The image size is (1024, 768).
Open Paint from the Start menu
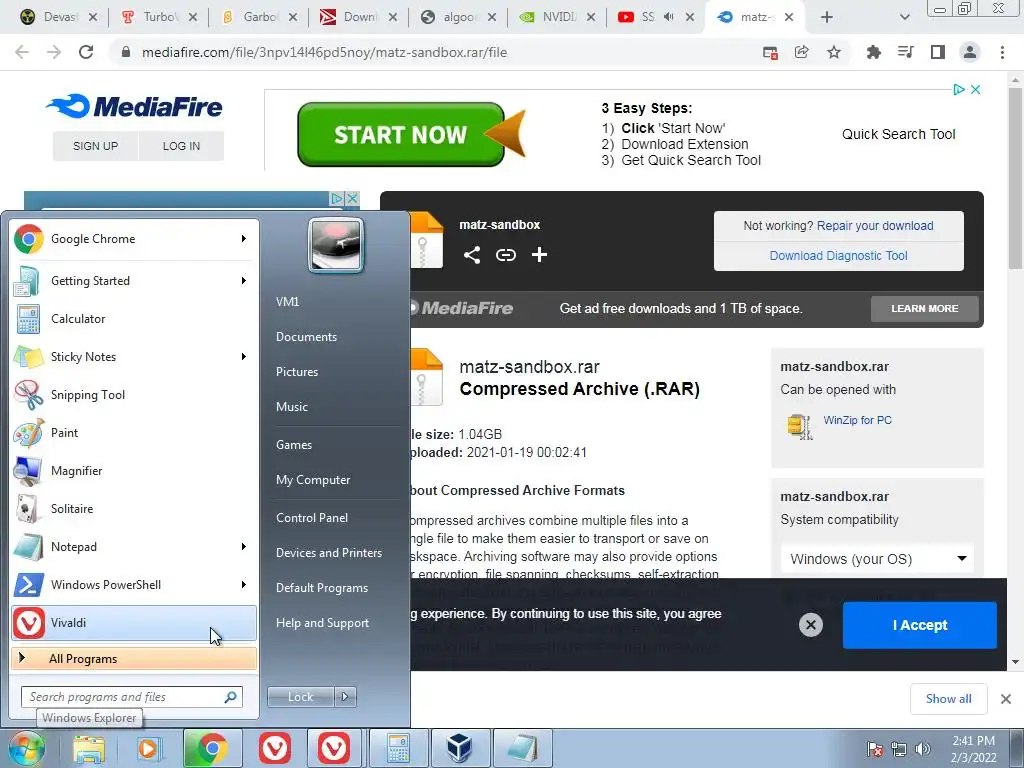tap(134, 432)
